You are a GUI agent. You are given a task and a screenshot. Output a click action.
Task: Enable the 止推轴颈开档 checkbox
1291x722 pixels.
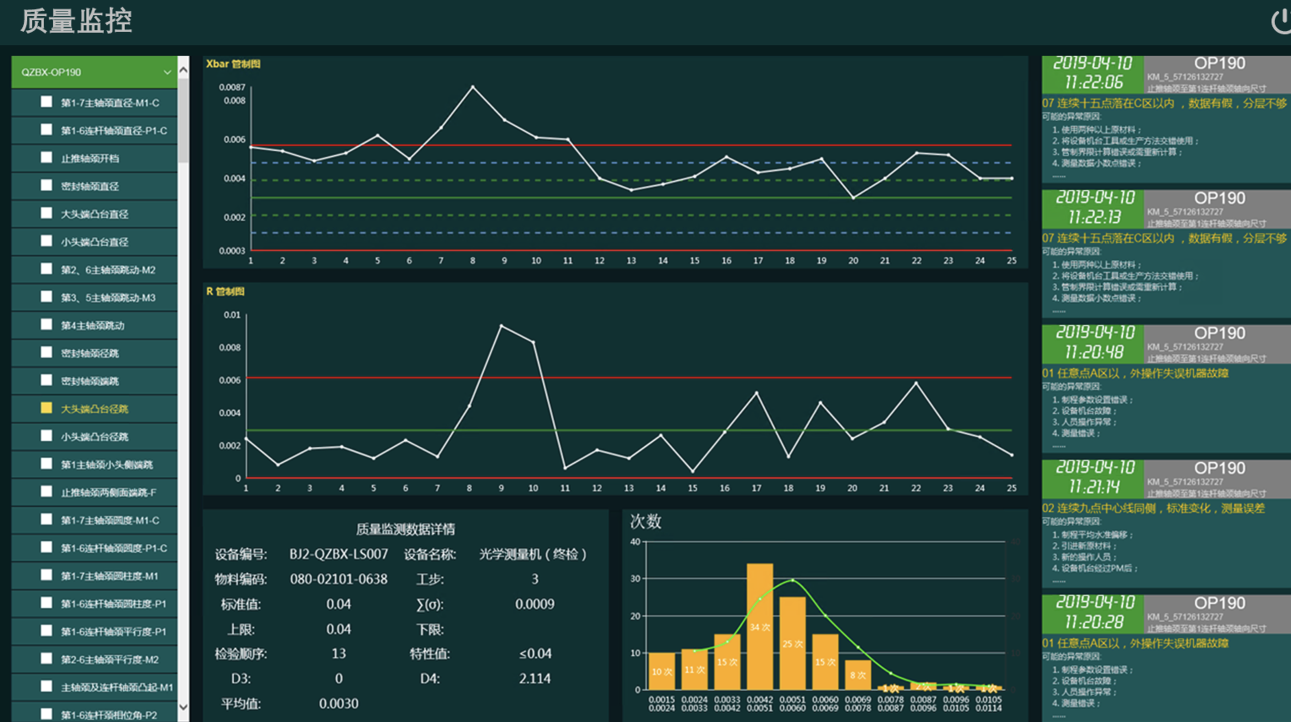(46, 157)
